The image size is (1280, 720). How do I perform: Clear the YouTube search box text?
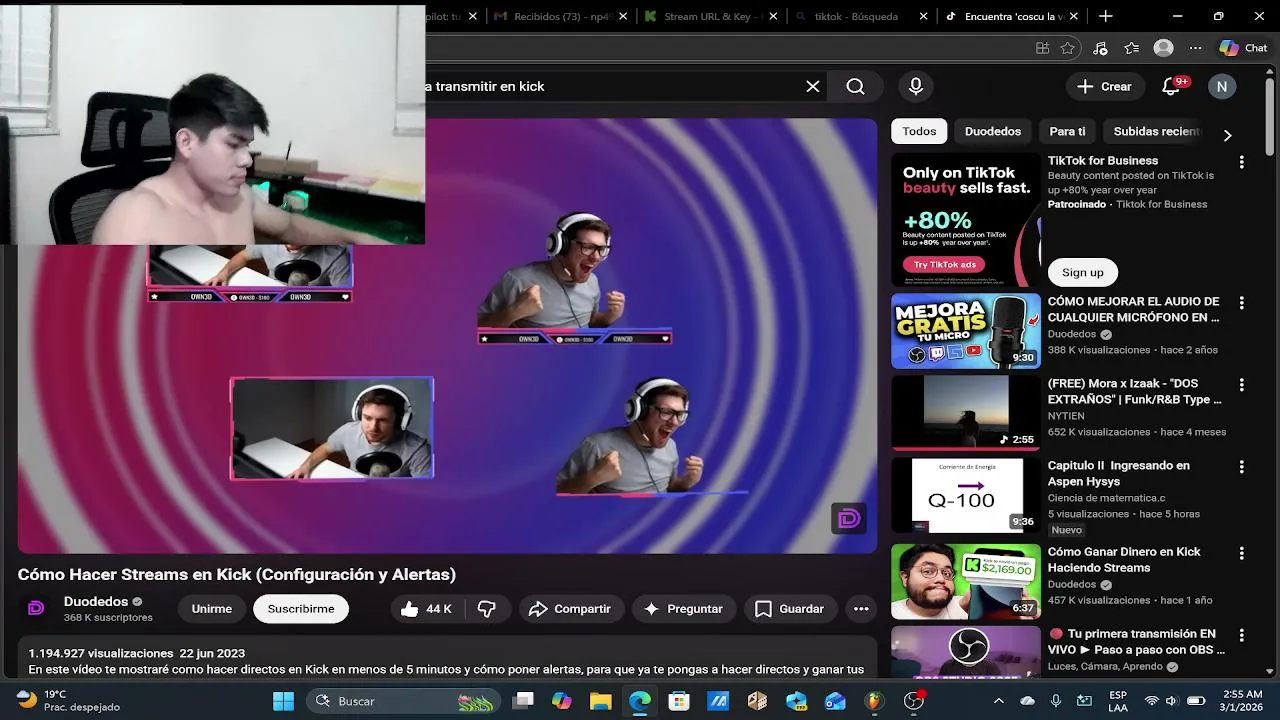tap(813, 87)
